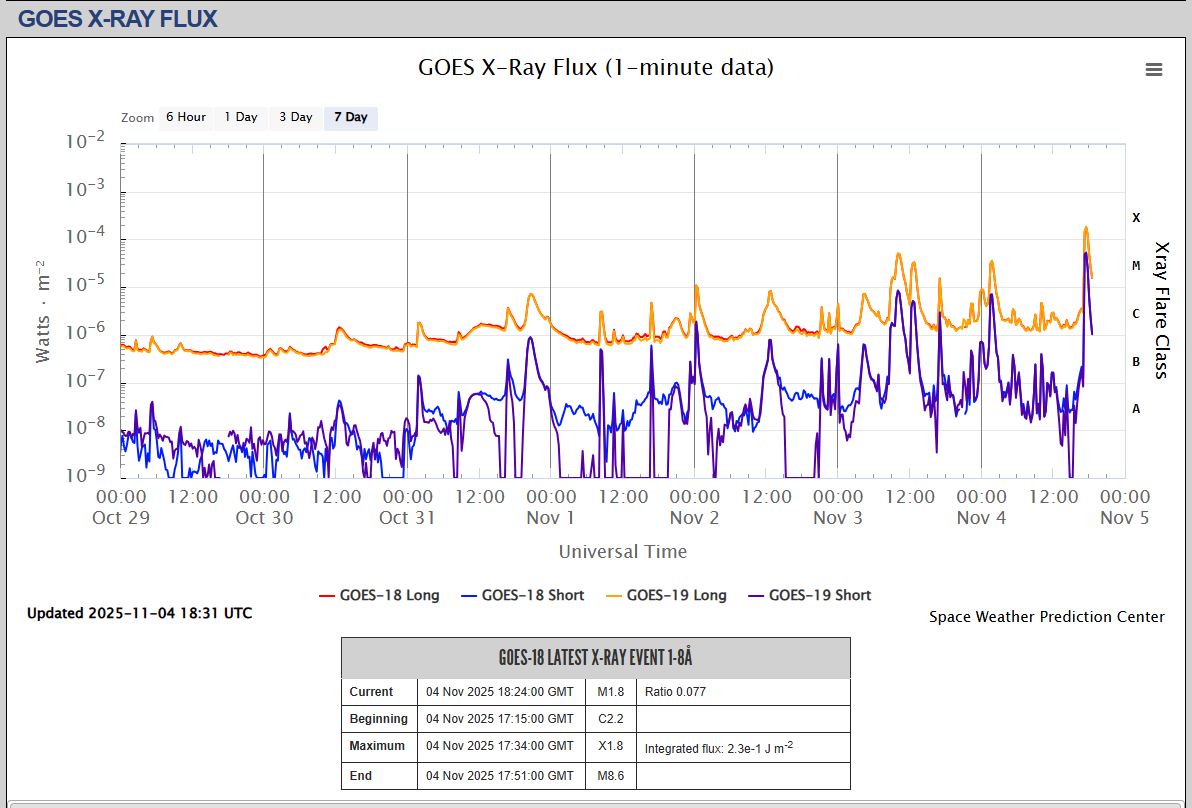Click the X flare class axis label
This screenshot has height=808, width=1192.
[1136, 217]
